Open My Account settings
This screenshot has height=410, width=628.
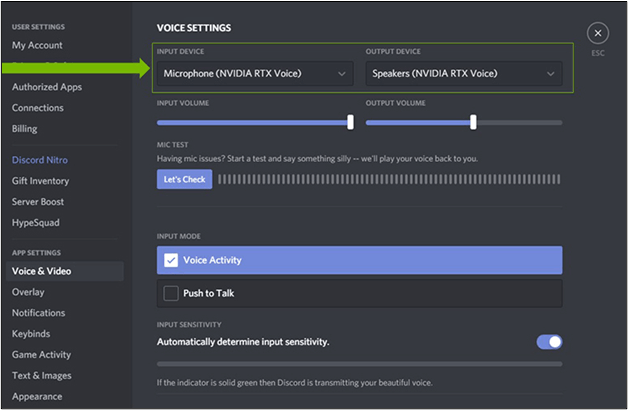click(x=37, y=45)
